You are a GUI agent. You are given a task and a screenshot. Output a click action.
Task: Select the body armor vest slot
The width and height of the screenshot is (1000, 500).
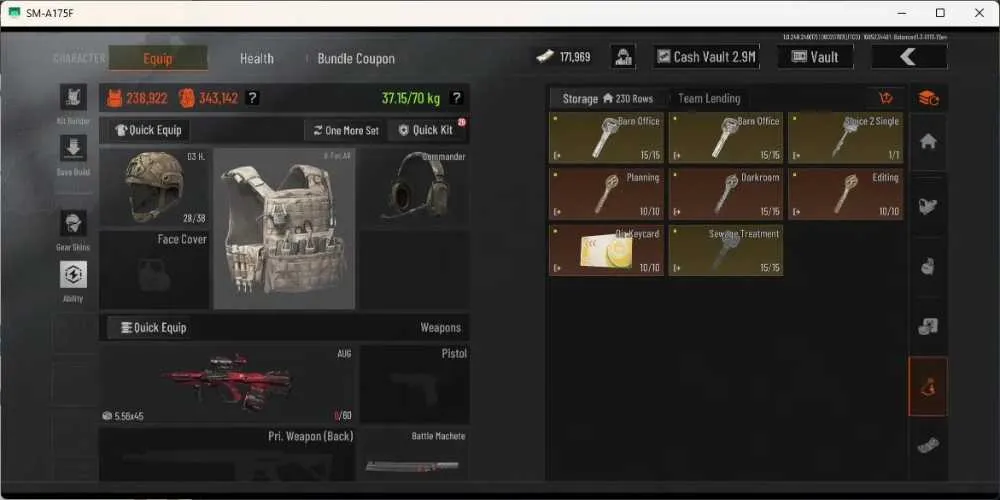point(284,229)
